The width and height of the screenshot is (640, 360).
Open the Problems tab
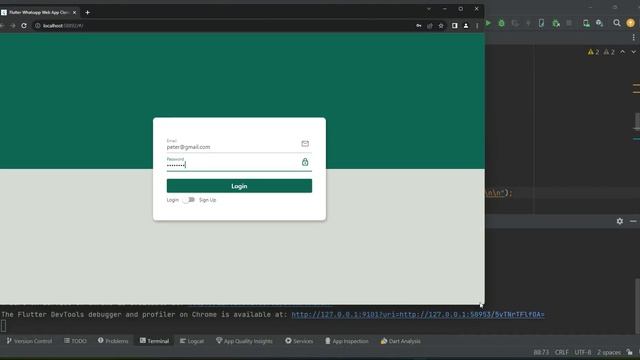coord(113,341)
